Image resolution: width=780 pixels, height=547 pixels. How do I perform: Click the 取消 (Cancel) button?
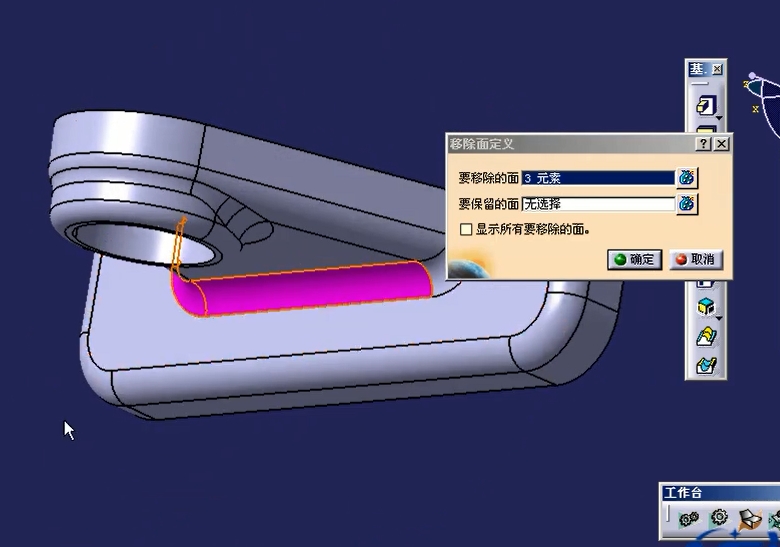click(x=695, y=260)
